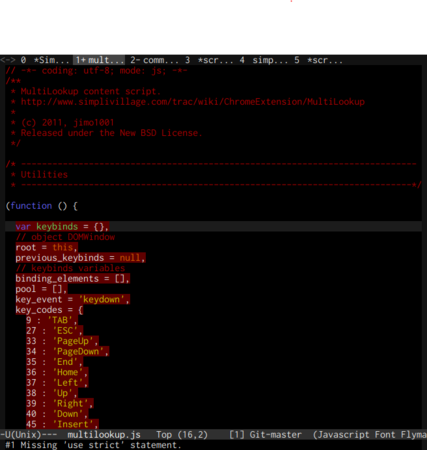Switch to tab 3 *scr...
The height and width of the screenshot is (450, 427).
pos(209,60)
